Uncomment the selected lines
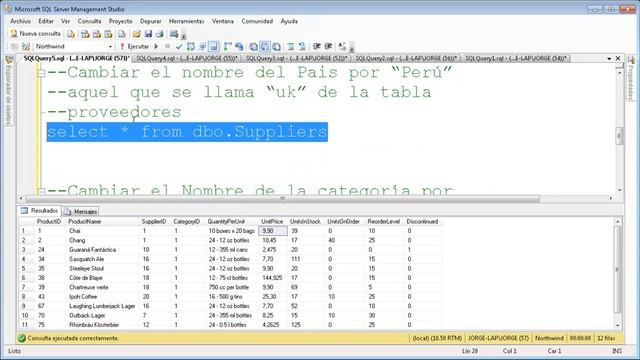Viewport: 640px width, 360px height. coord(302,47)
